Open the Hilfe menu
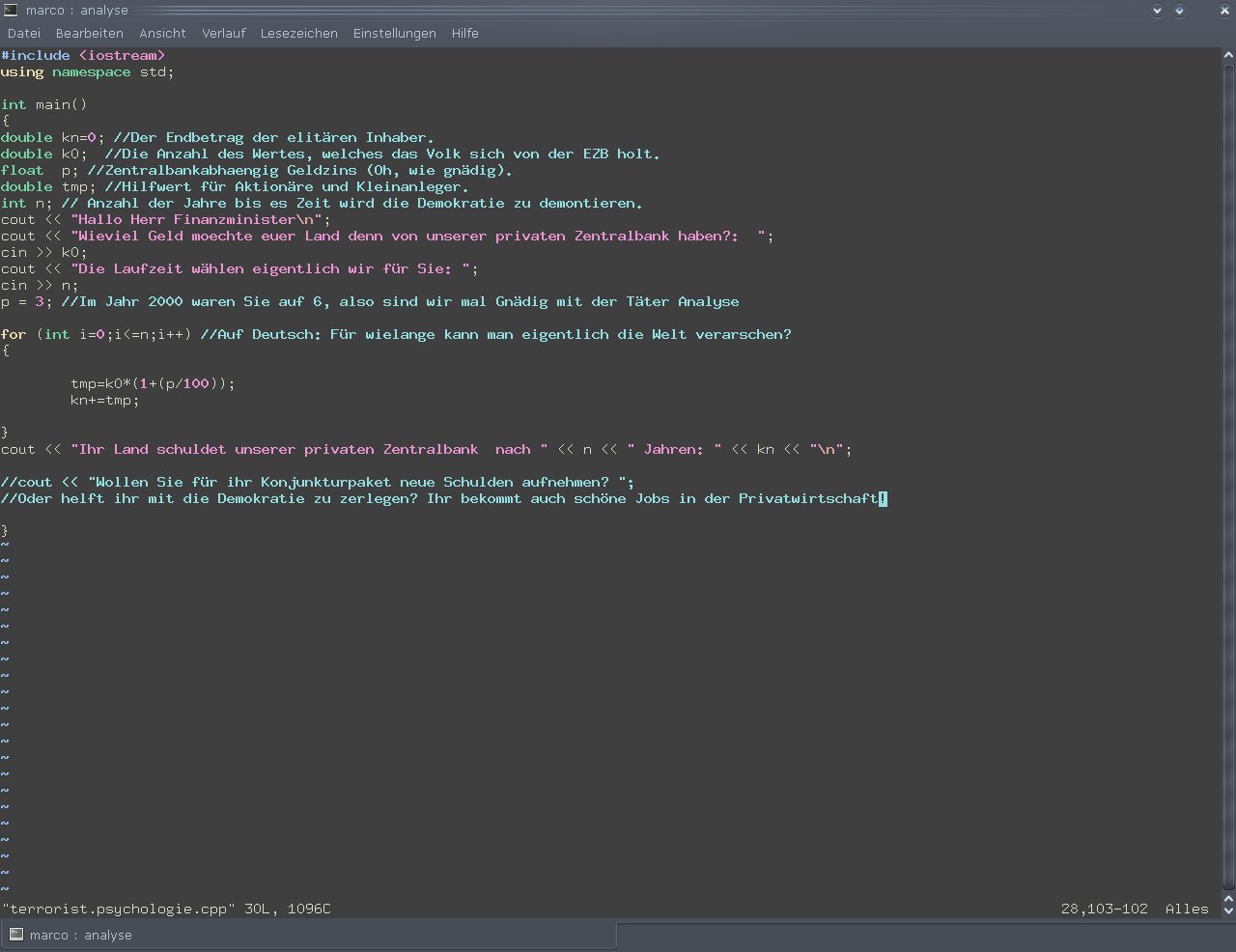The width and height of the screenshot is (1236, 952). tap(465, 33)
